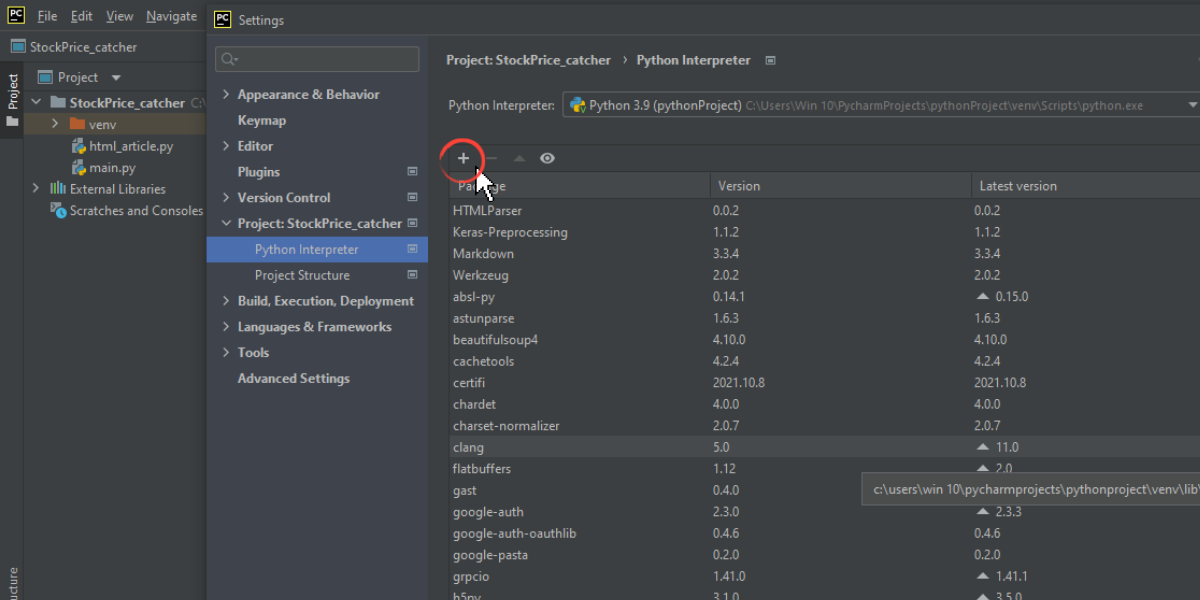Select the google-auth package row
This screenshot has width=1200, height=600.
point(824,512)
